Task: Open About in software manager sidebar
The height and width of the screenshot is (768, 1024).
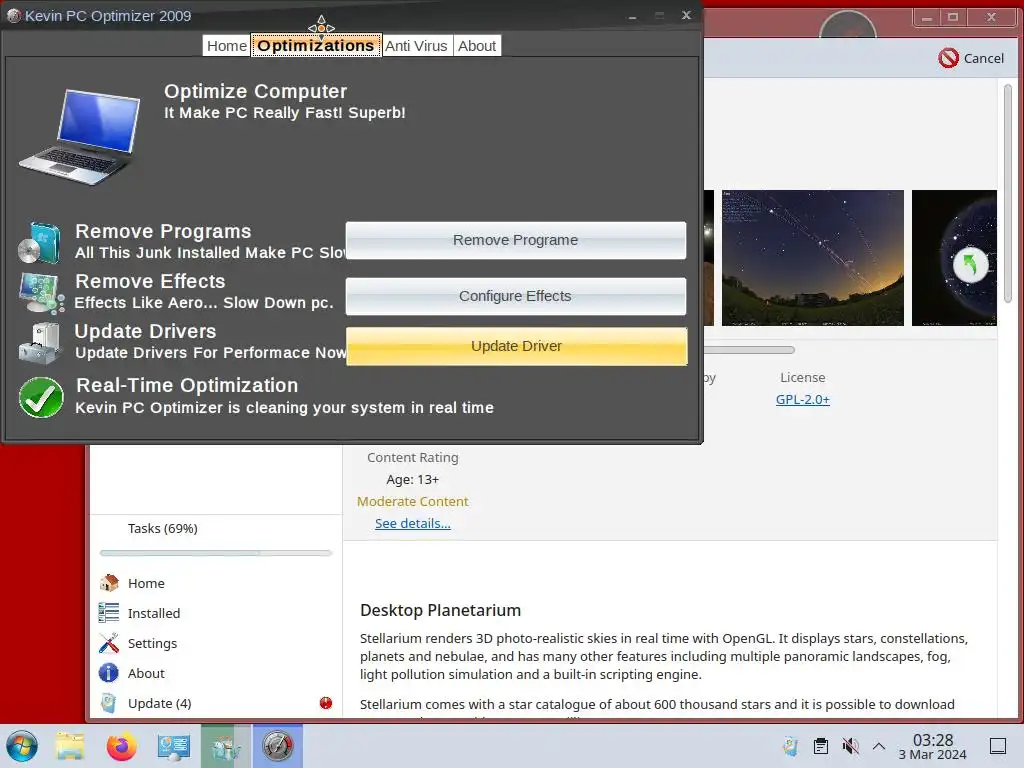Action: pos(146,673)
